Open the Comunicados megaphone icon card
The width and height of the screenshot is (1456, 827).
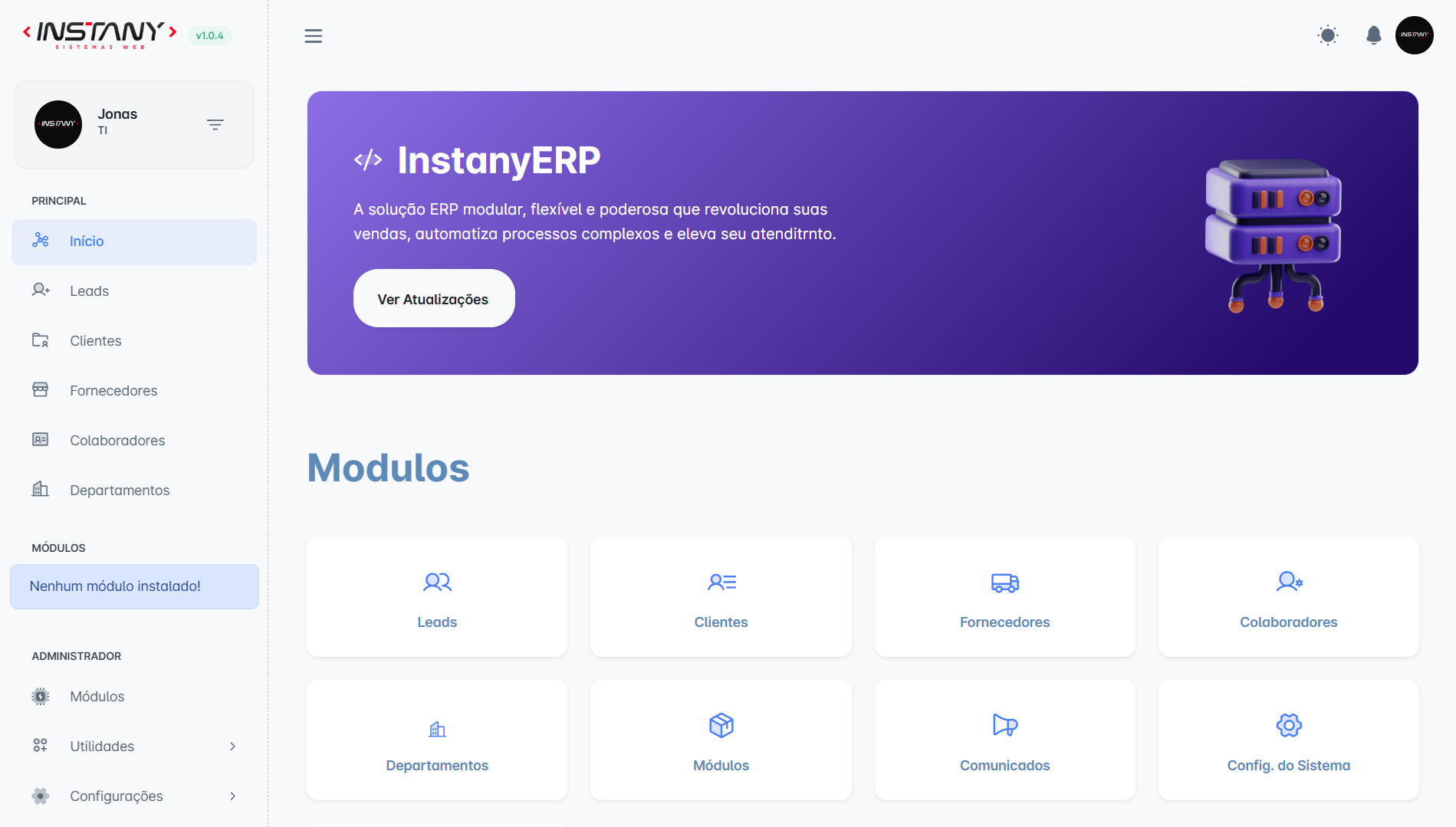(x=1004, y=725)
